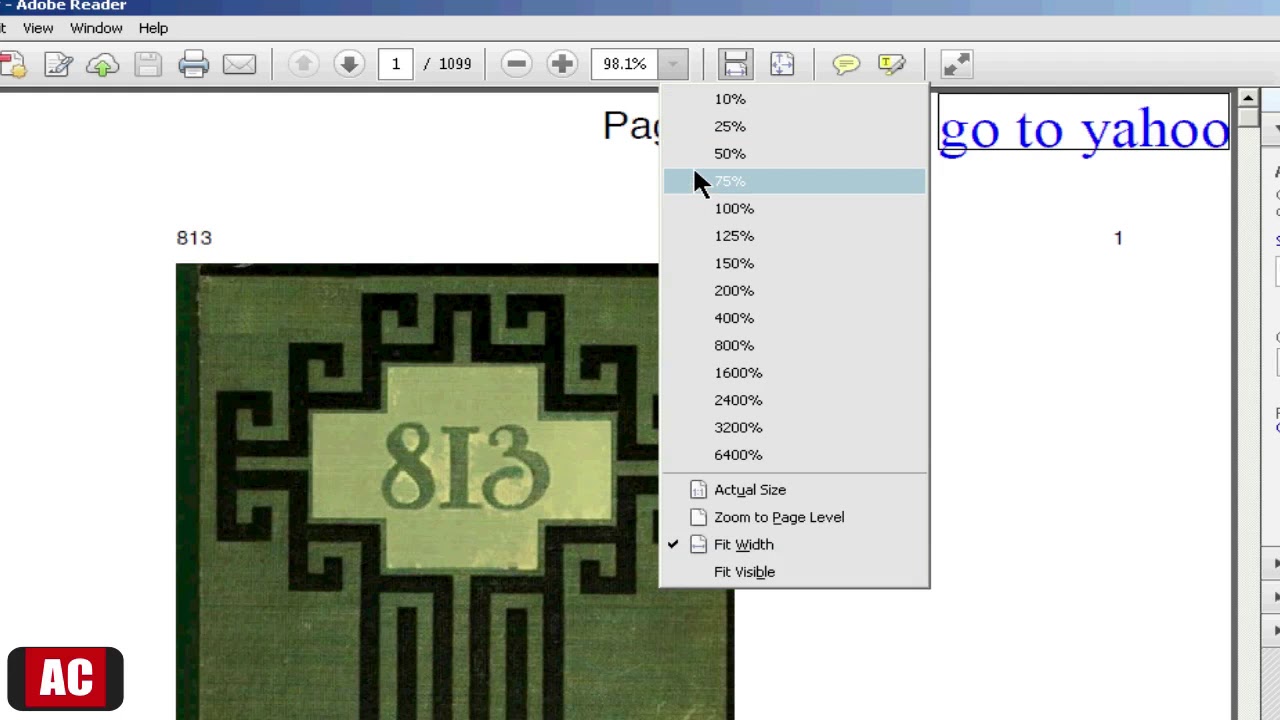
Task: Open the Help menu
Action: coord(153,28)
